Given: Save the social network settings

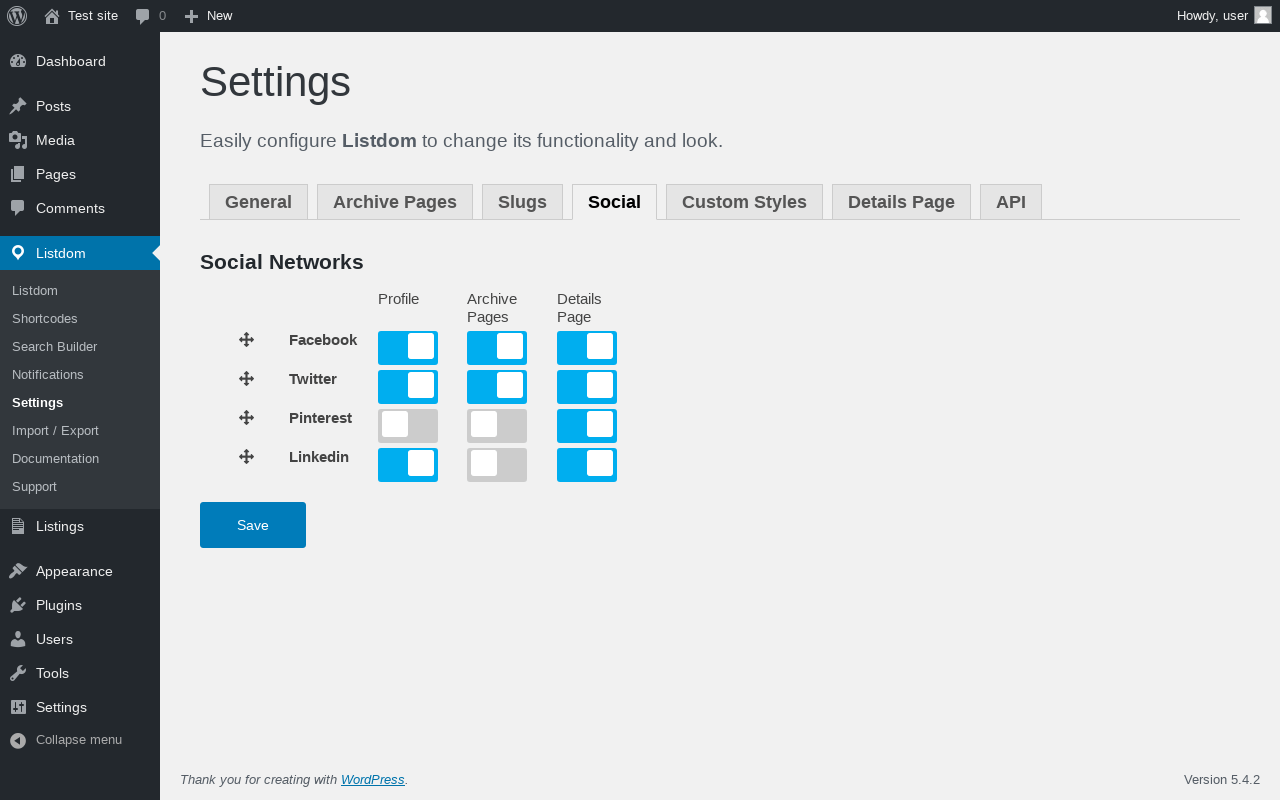Looking at the screenshot, I should pos(253,525).
